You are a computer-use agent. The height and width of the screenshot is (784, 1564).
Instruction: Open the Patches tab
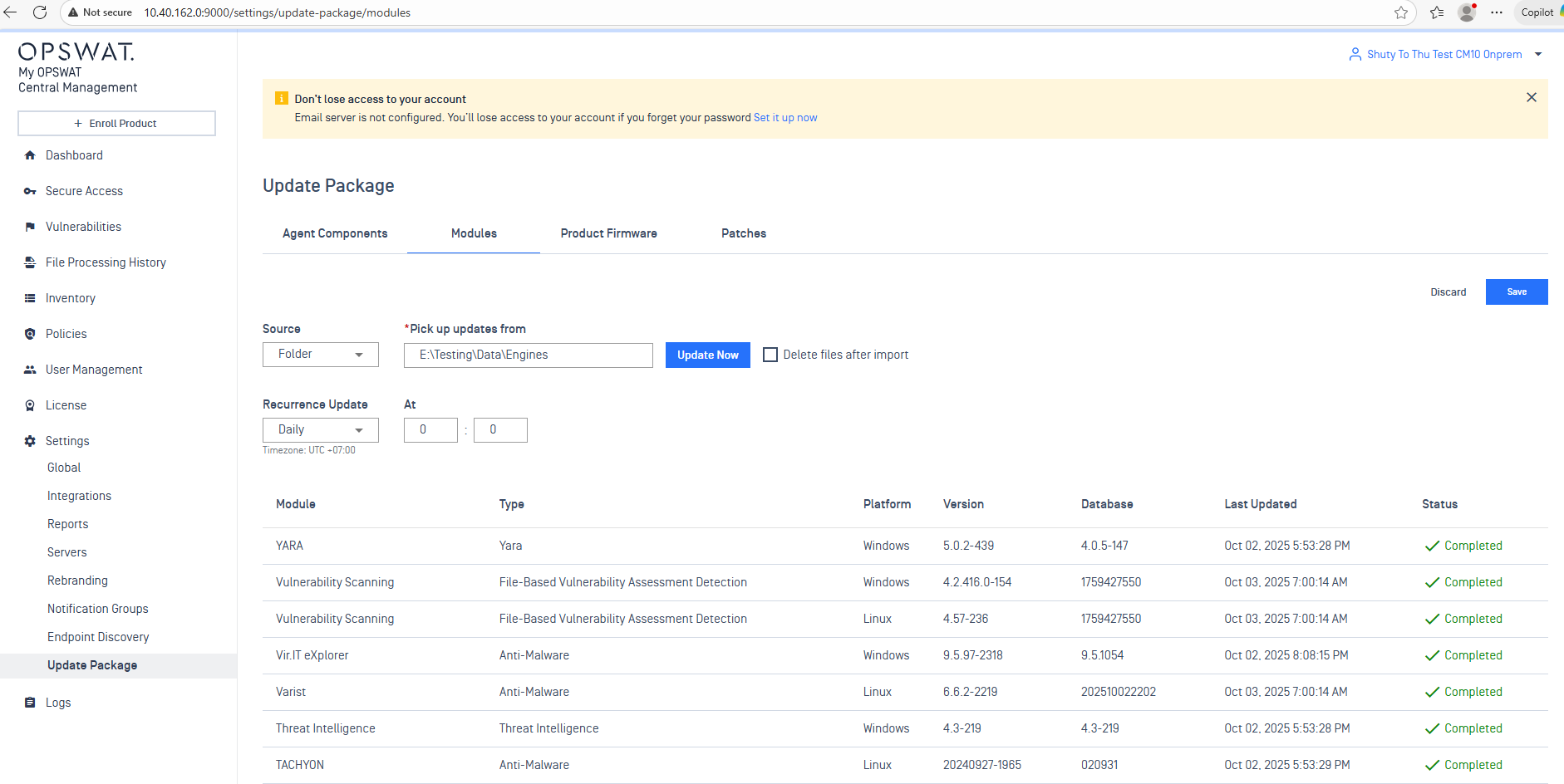(x=744, y=233)
